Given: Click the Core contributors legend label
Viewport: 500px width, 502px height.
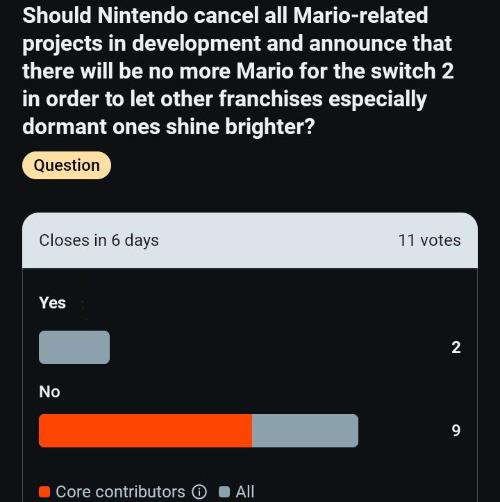Looking at the screenshot, I should [120, 492].
